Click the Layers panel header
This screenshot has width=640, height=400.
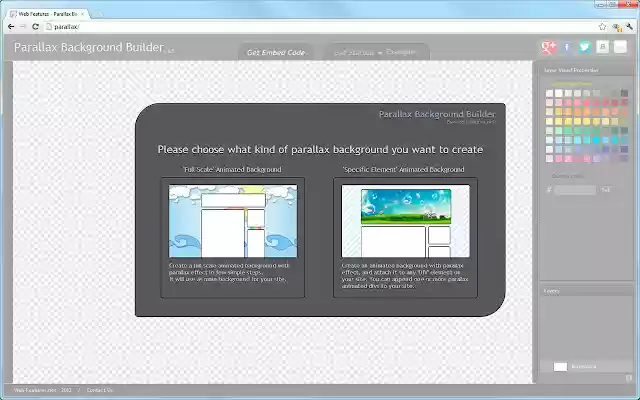point(586,291)
